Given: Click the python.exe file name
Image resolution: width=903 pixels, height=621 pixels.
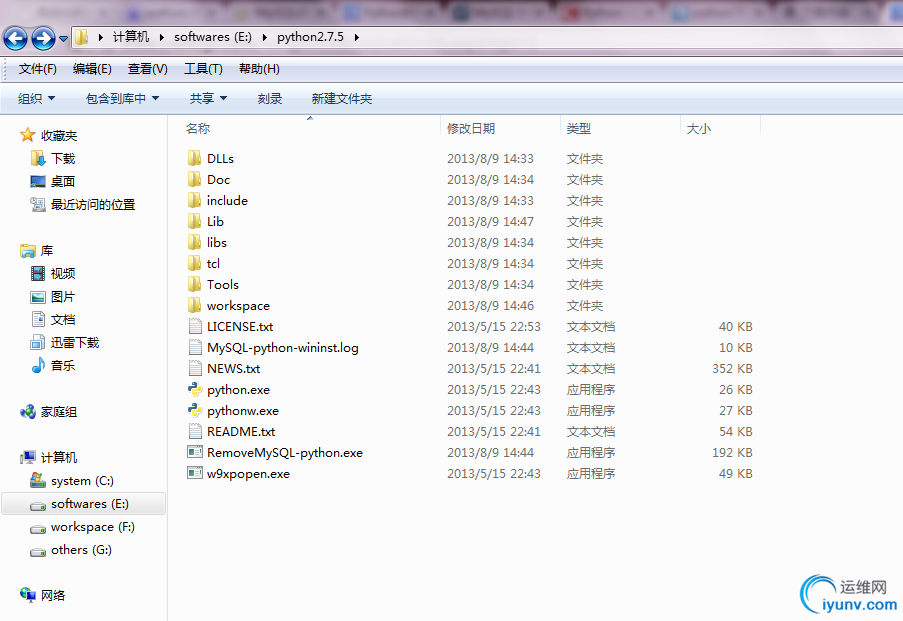Looking at the screenshot, I should pyautogui.click(x=238, y=390).
